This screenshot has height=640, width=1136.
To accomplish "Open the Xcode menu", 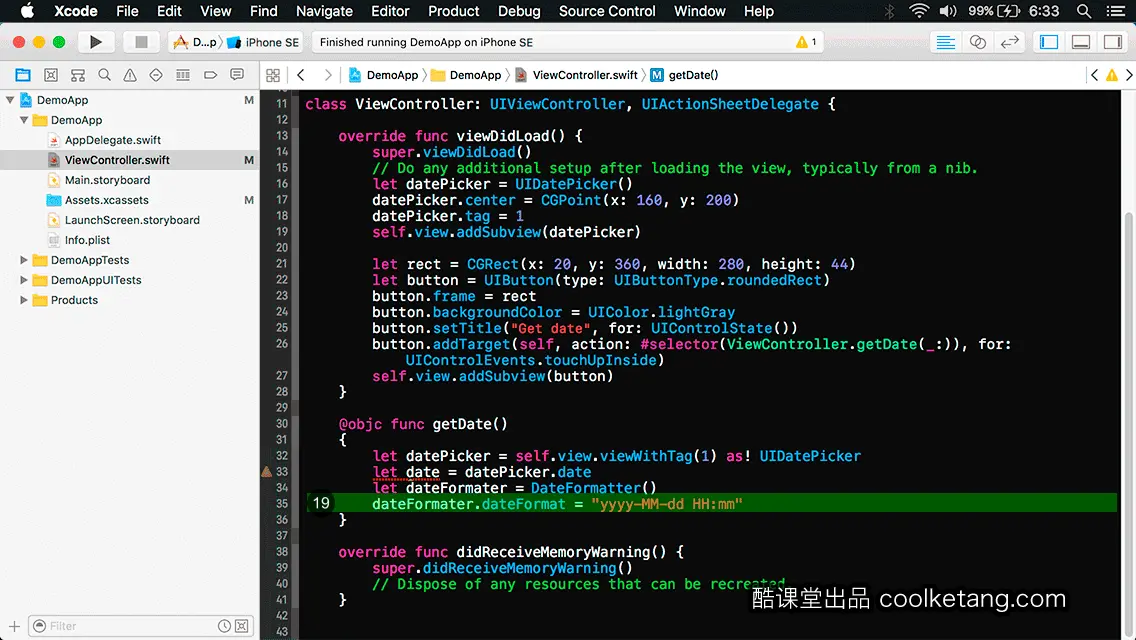I will (75, 11).
